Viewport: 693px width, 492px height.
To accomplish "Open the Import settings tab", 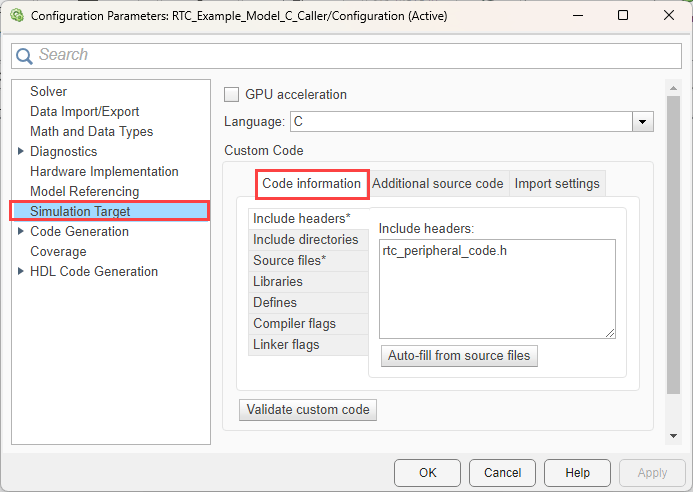I will (557, 184).
